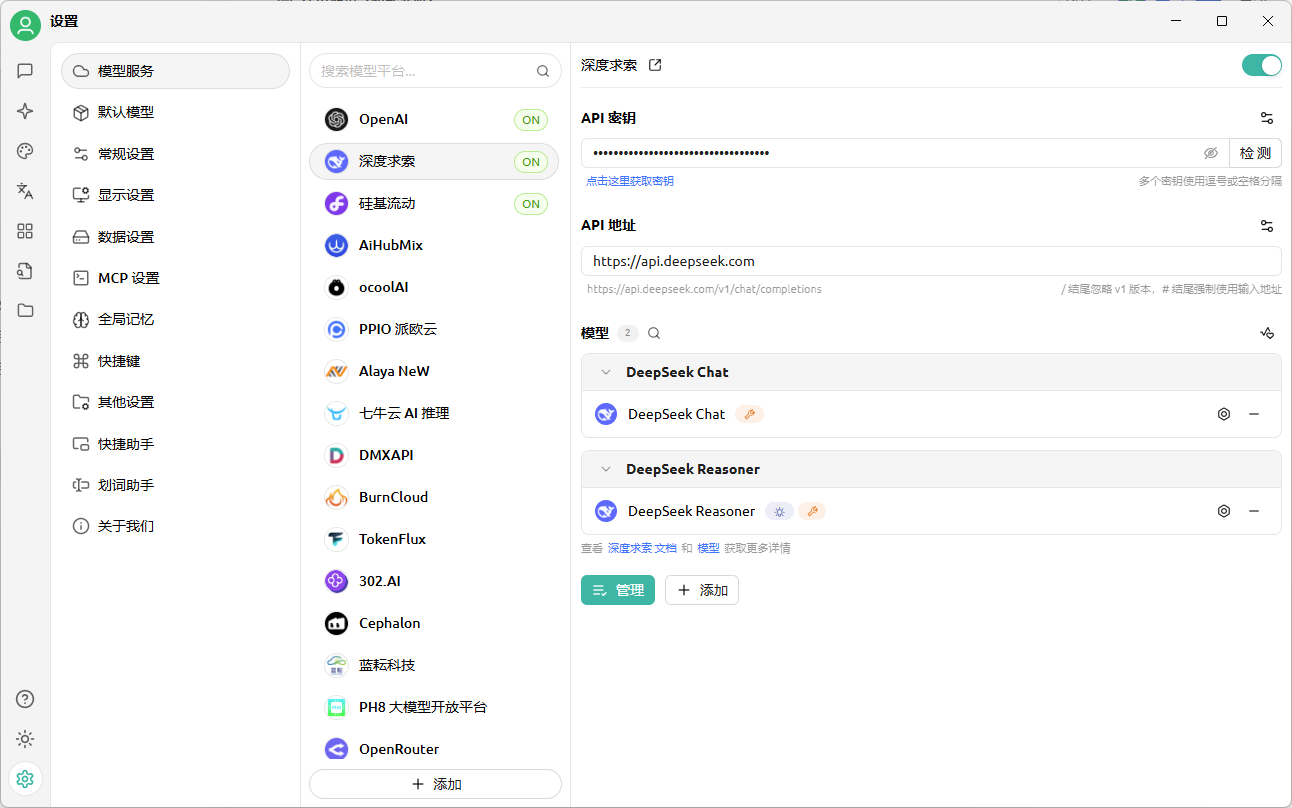Open DeepSeek official site external link icon
The height and width of the screenshot is (808, 1292).
click(x=655, y=65)
